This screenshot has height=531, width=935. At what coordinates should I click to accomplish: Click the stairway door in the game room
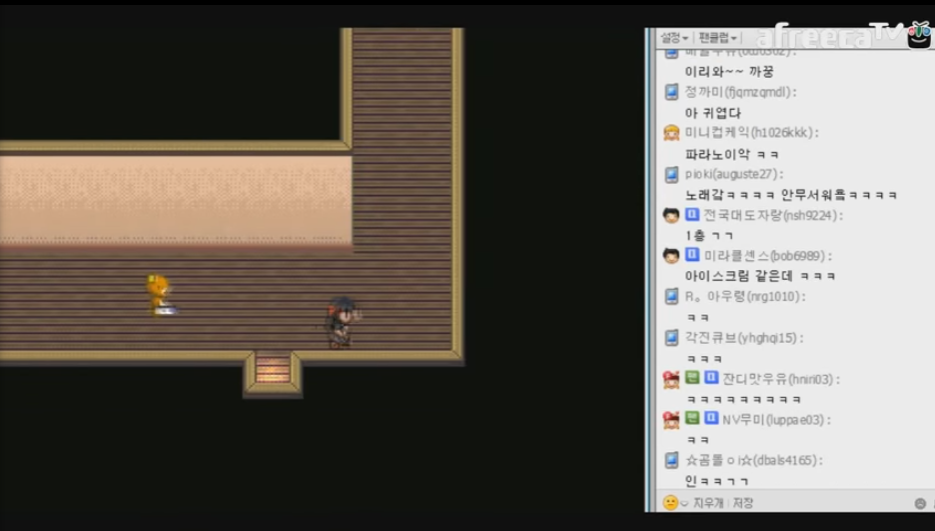[x=273, y=370]
